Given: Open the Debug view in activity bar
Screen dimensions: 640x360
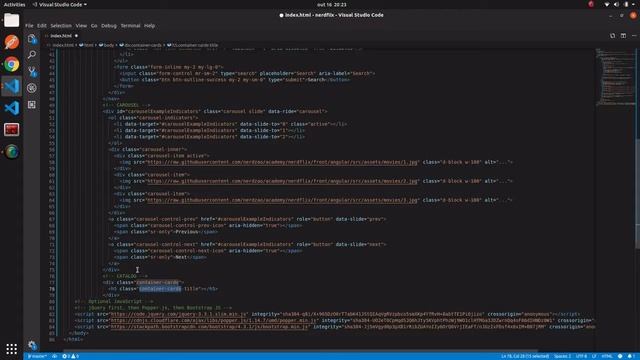Looking at the screenshot, I should tap(32, 88).
